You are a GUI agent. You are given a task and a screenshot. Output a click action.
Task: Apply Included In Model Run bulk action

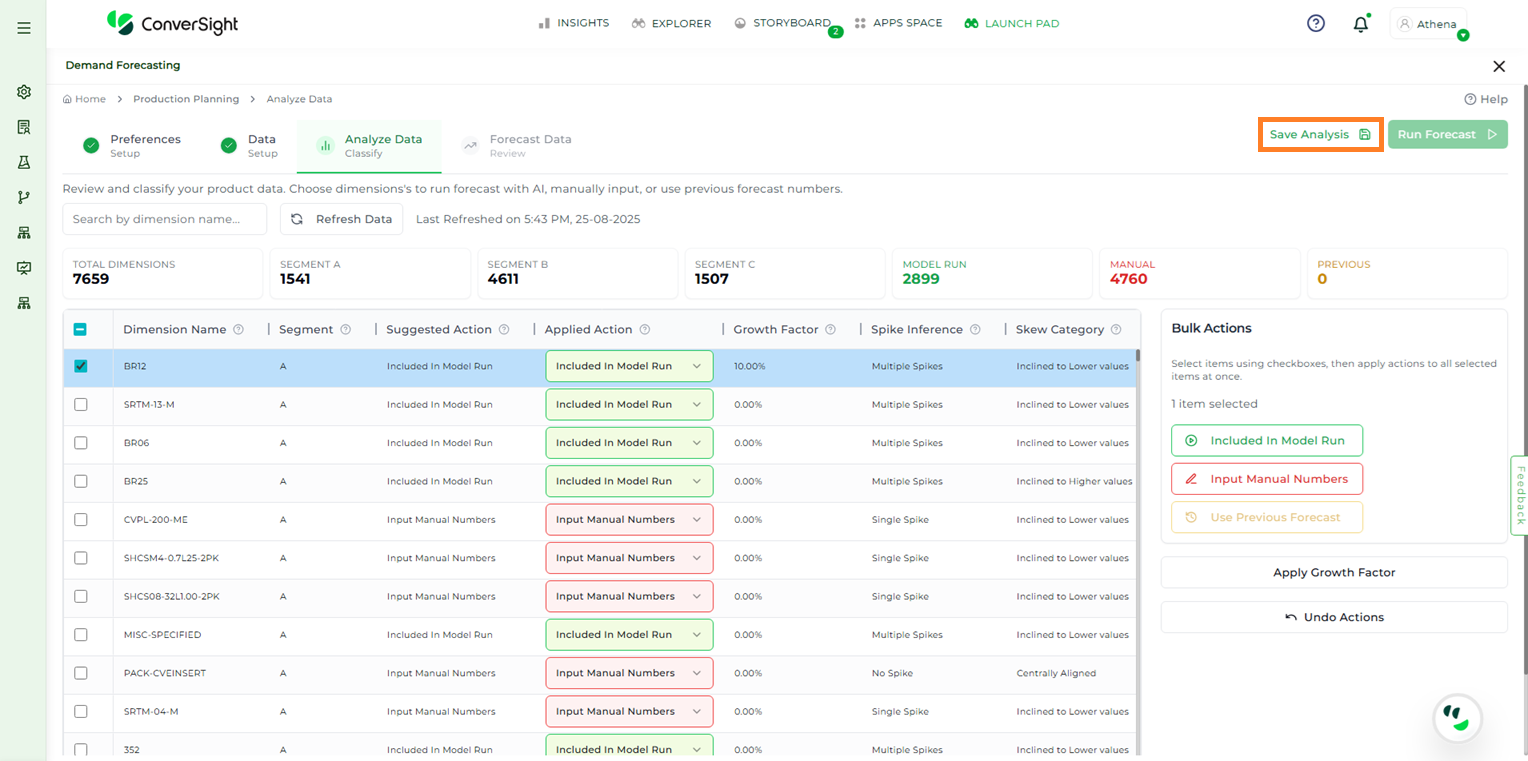[1266, 440]
